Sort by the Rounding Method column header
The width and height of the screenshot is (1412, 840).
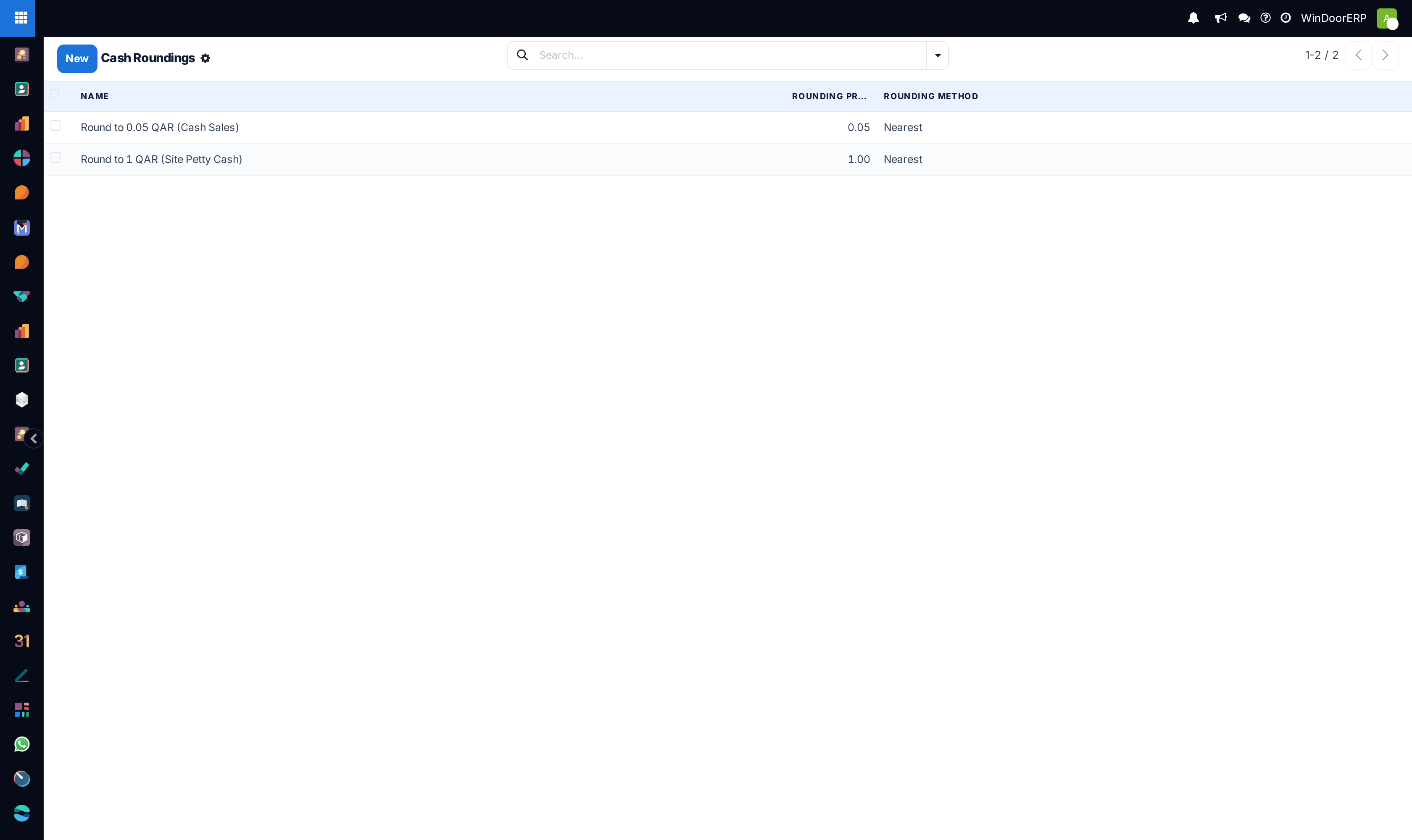(930, 96)
